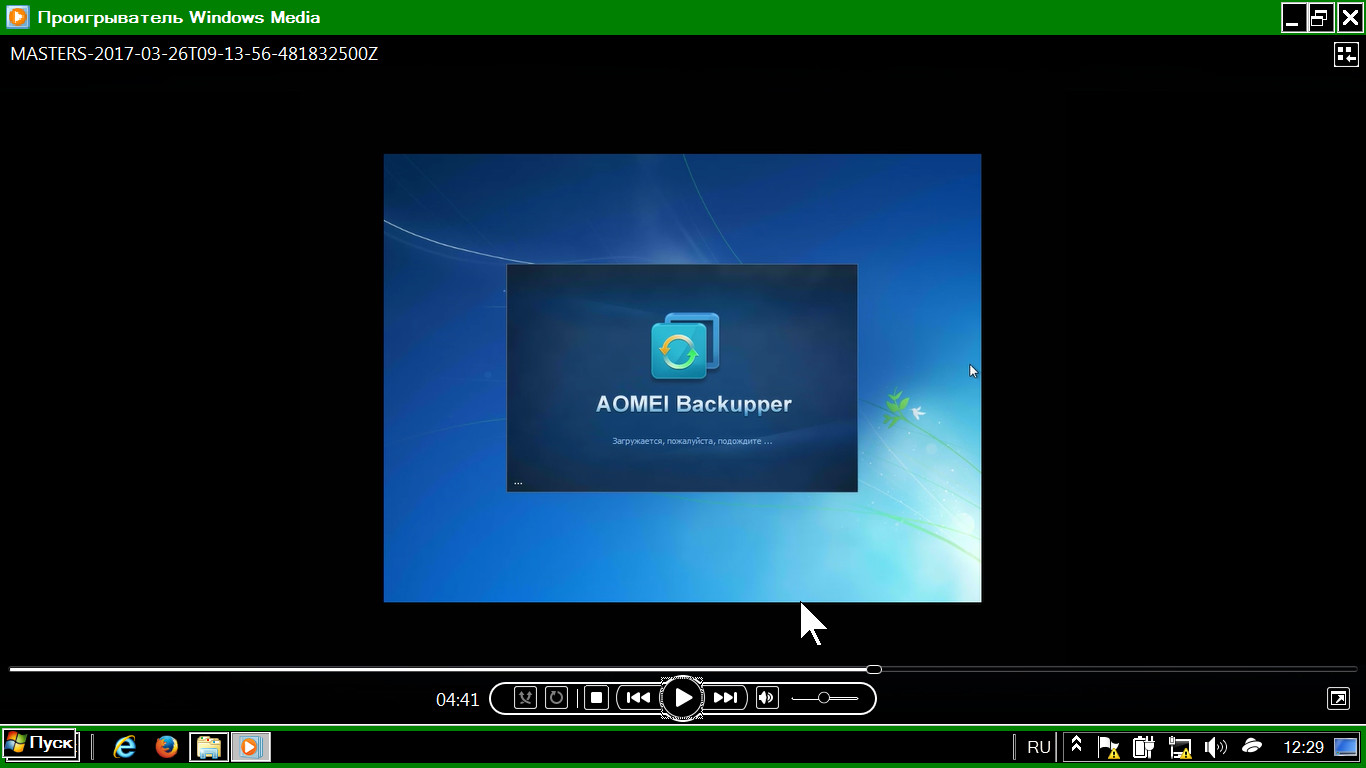This screenshot has width=1366, height=768.
Task: Toggle shuffle mode
Action: coord(526,698)
